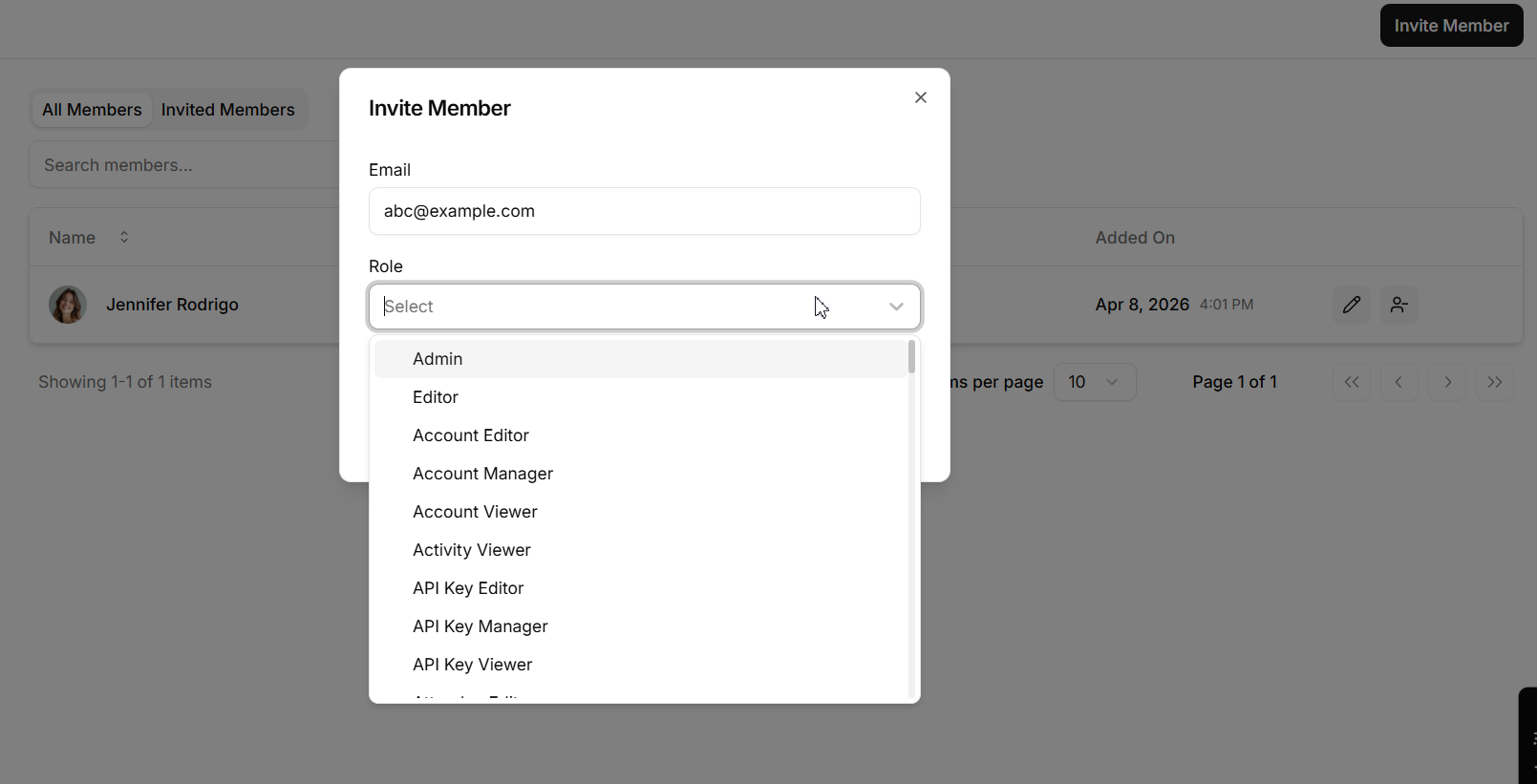
Task: Click the remove member icon in Jennifer's row
Action: (x=1398, y=305)
